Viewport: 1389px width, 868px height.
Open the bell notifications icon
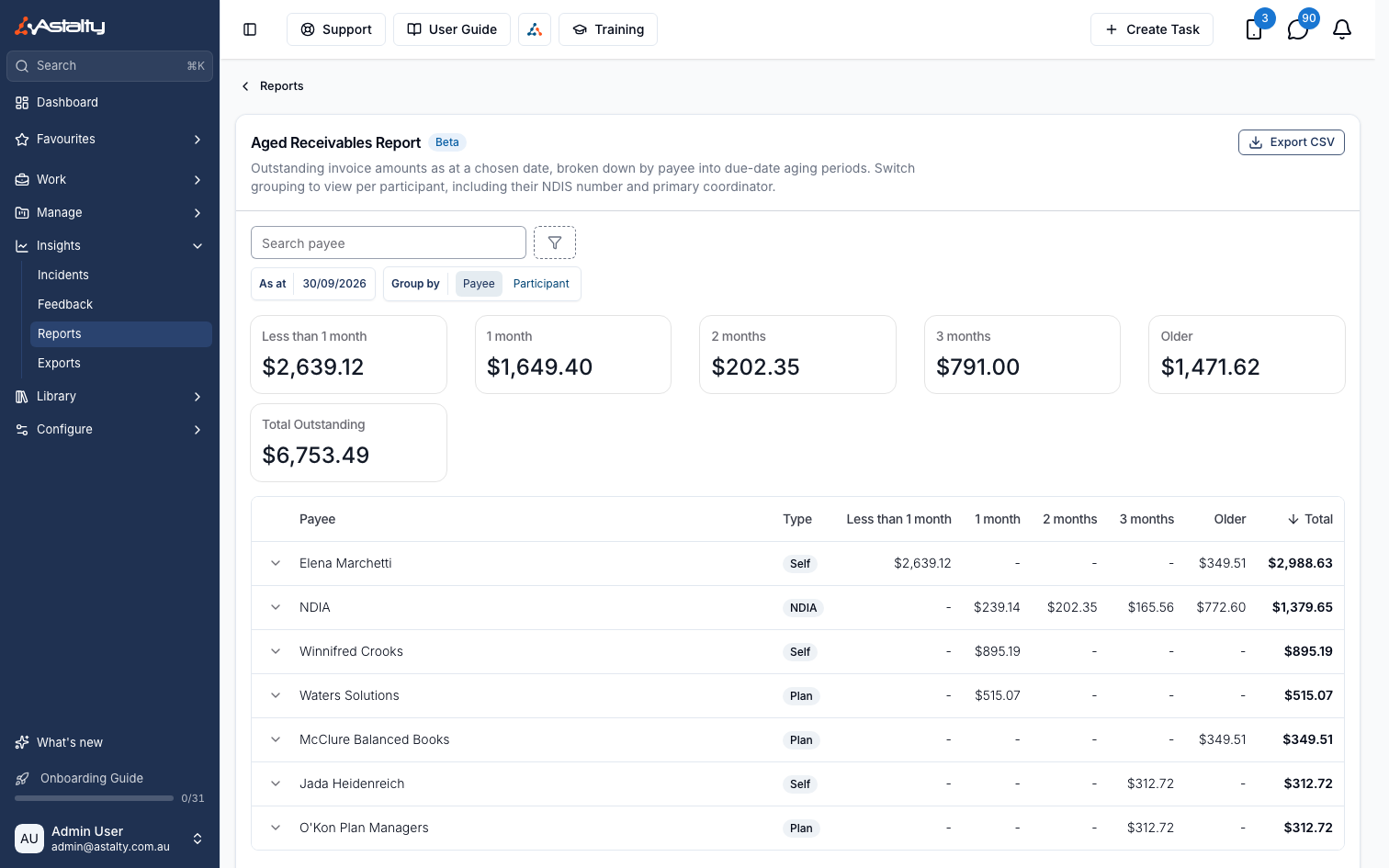[1342, 29]
